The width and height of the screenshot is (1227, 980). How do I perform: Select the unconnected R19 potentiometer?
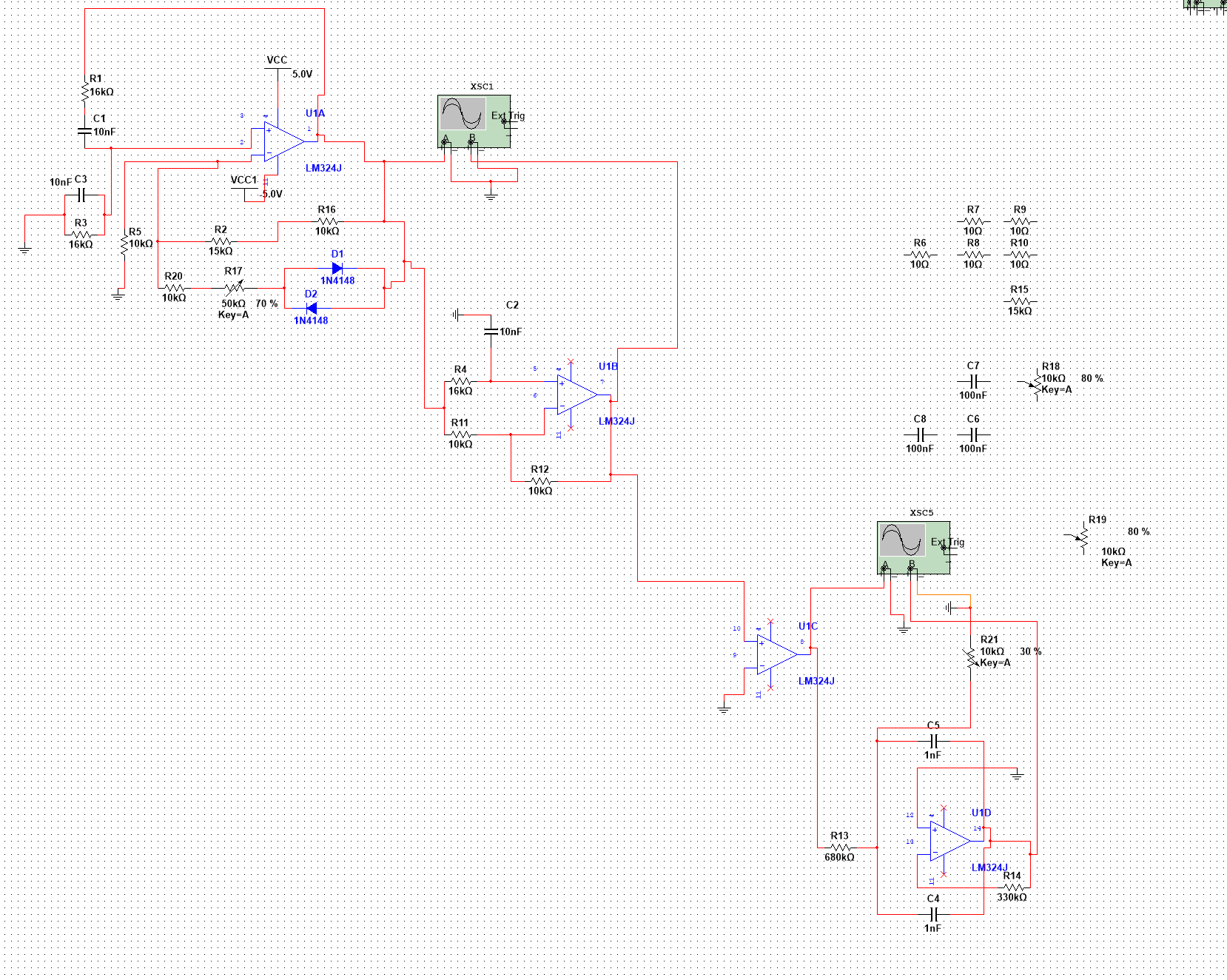pyautogui.click(x=1083, y=538)
